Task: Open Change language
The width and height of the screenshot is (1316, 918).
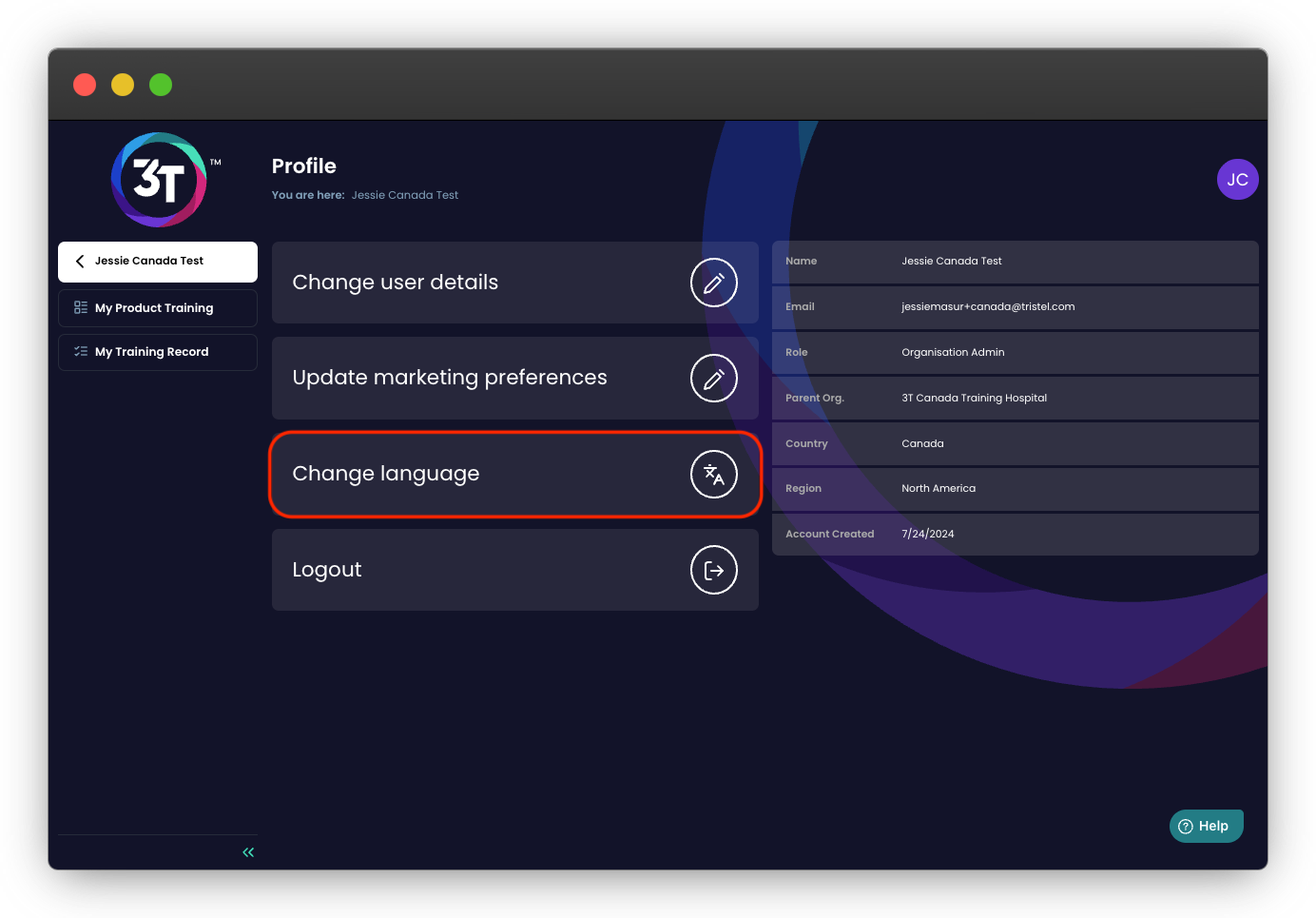Action: [515, 474]
